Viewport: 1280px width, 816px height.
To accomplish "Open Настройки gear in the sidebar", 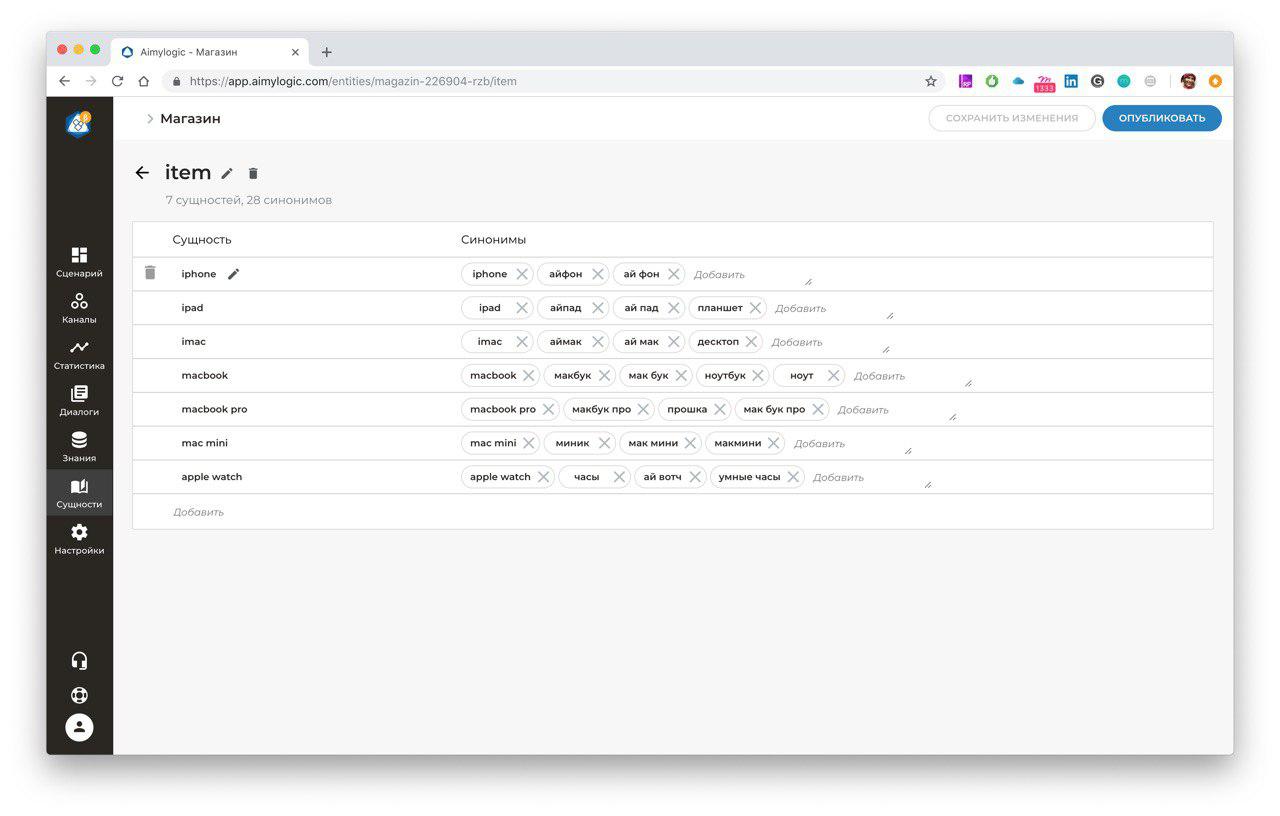I will point(79,539).
